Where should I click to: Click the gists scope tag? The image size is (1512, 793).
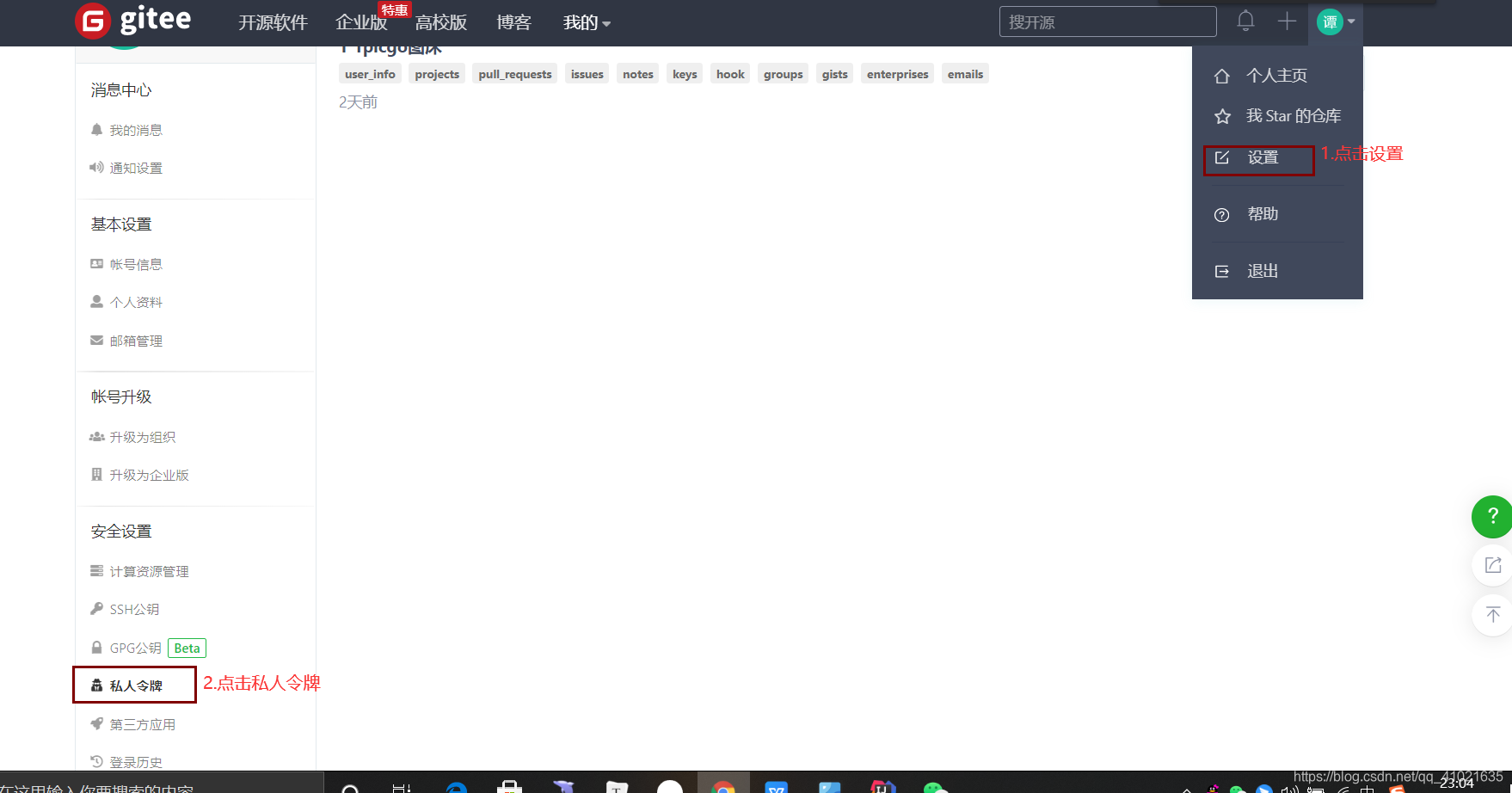pos(834,74)
